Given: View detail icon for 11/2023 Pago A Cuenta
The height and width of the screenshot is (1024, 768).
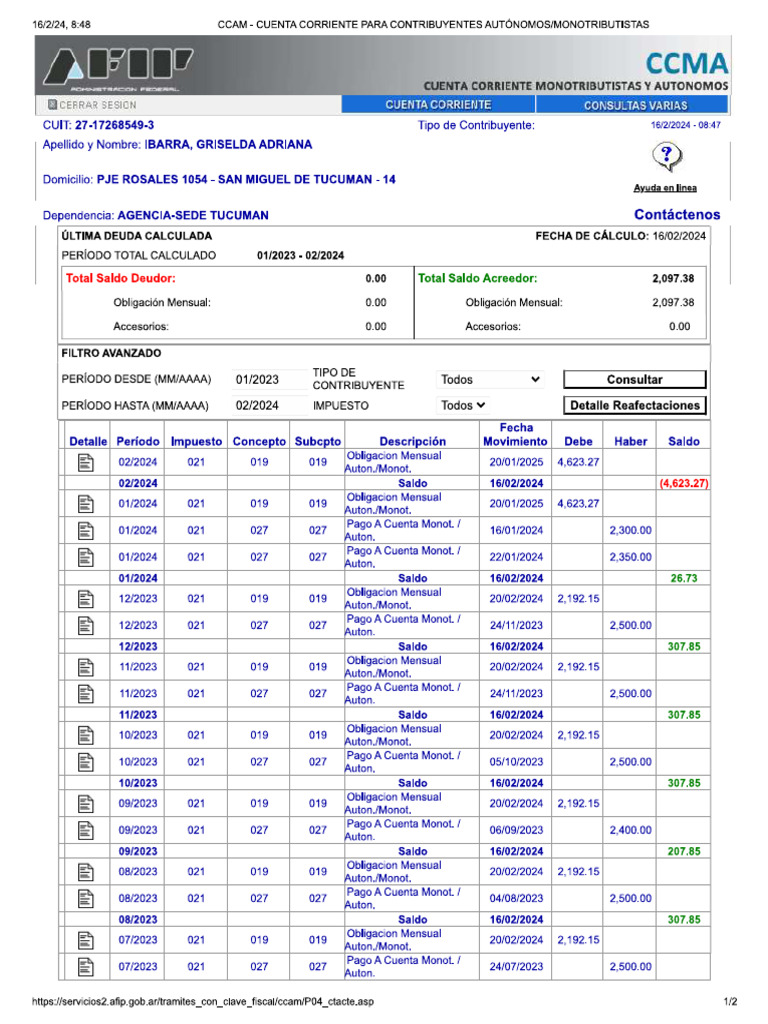Looking at the screenshot, I should 86,693.
